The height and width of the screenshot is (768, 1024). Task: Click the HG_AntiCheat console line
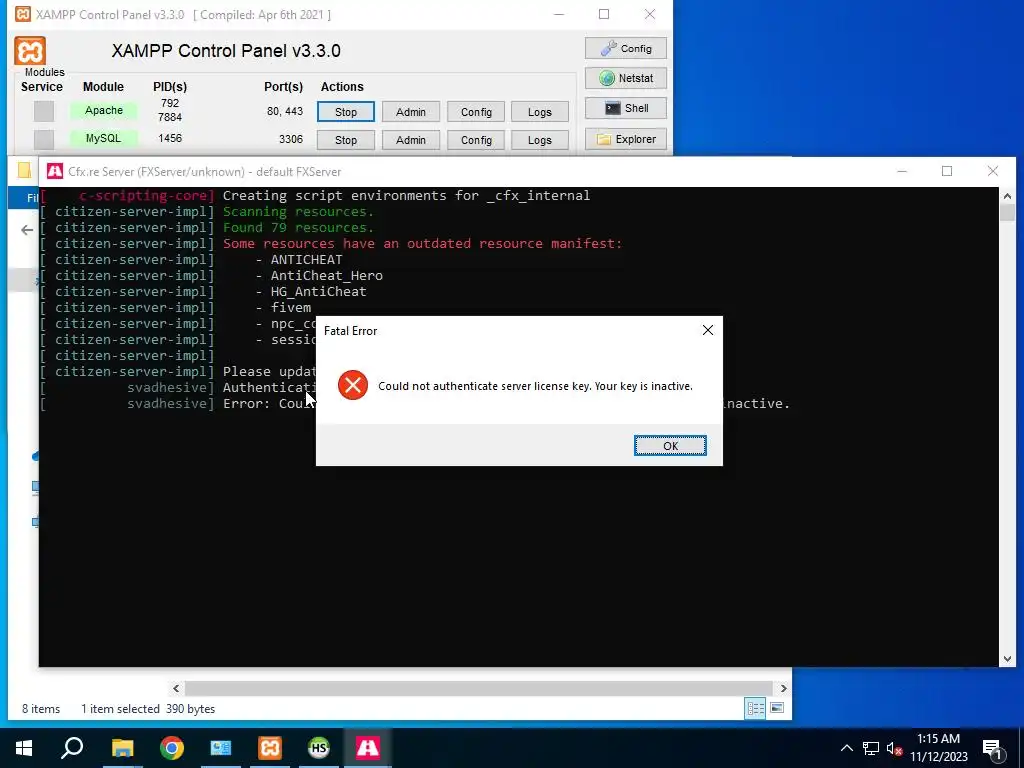[319, 291]
